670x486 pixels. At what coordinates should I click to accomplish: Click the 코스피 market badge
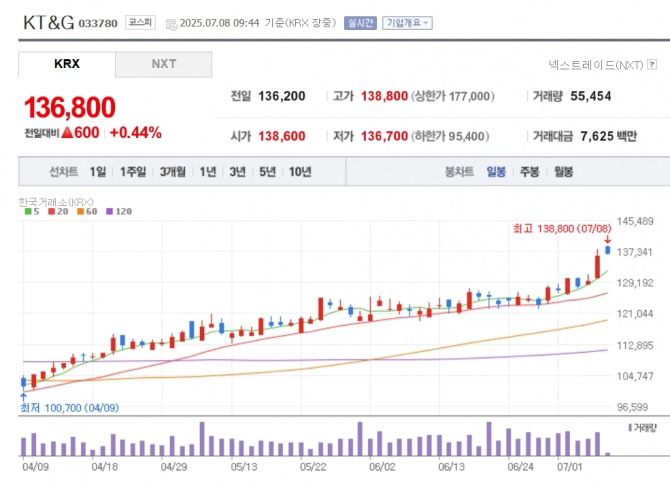138,22
